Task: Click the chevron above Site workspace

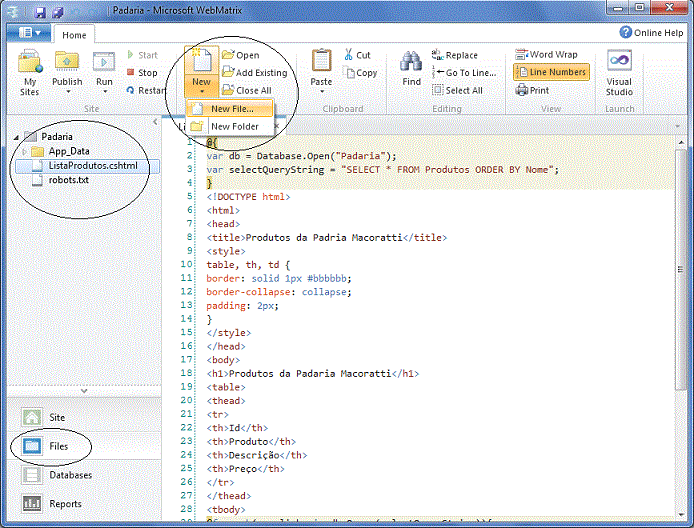Action: click(84, 391)
